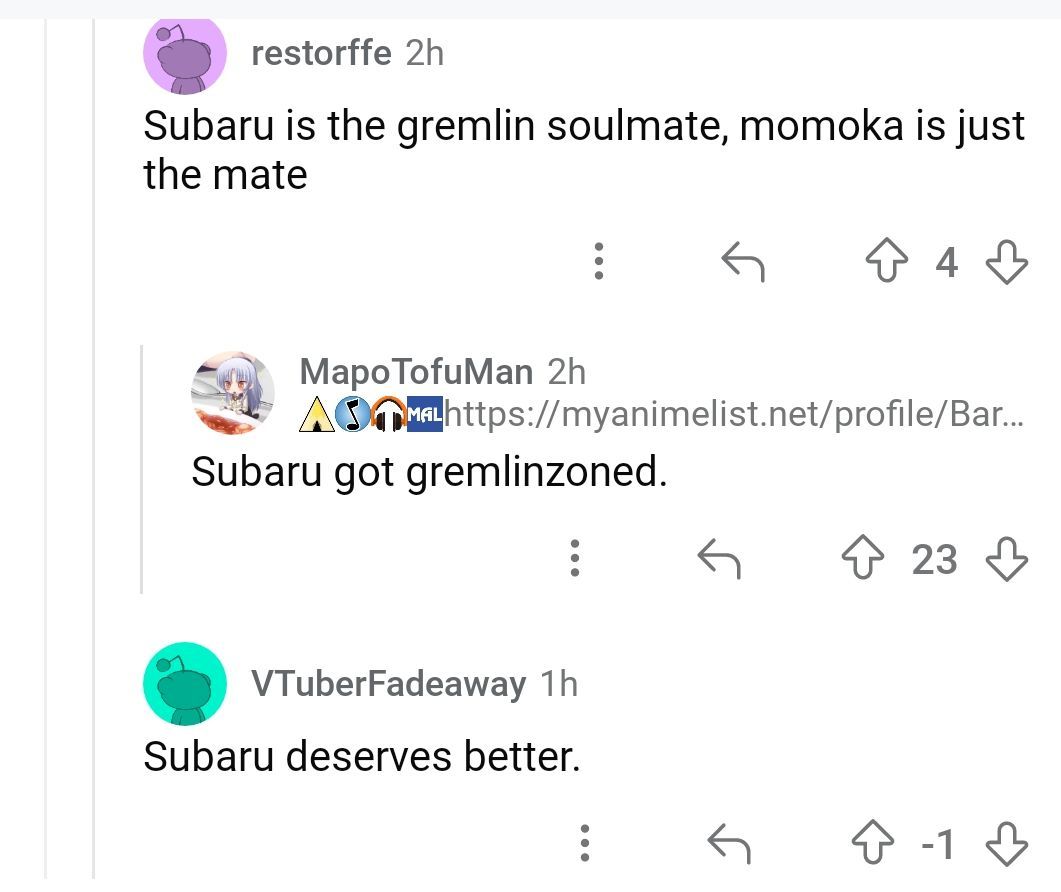Visit VTuberFadeaway's profile
The image size is (1061, 892).
[x=388, y=684]
